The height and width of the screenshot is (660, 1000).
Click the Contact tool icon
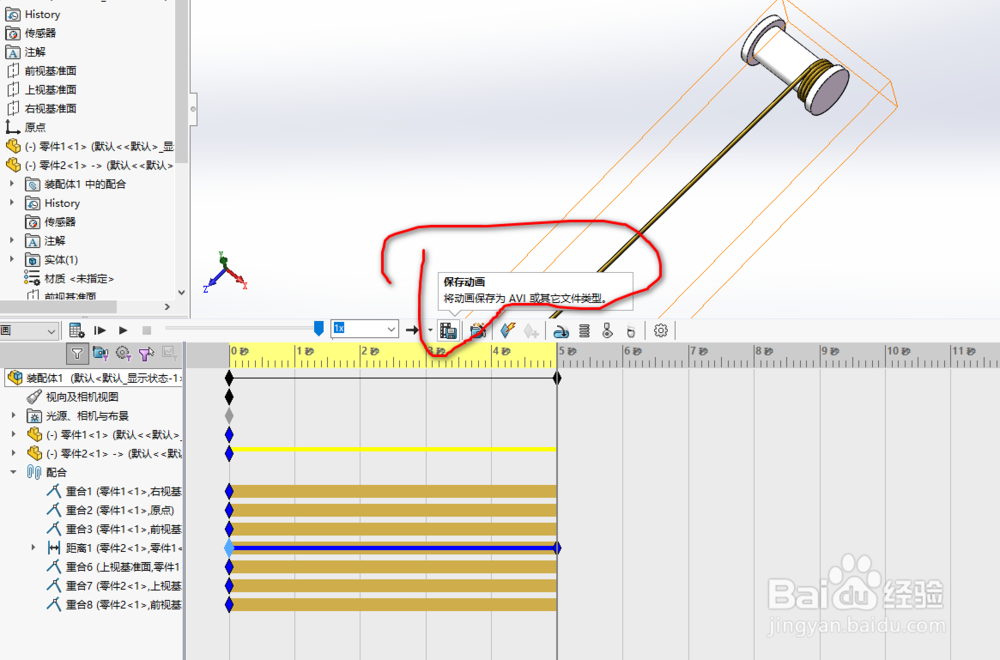point(608,330)
